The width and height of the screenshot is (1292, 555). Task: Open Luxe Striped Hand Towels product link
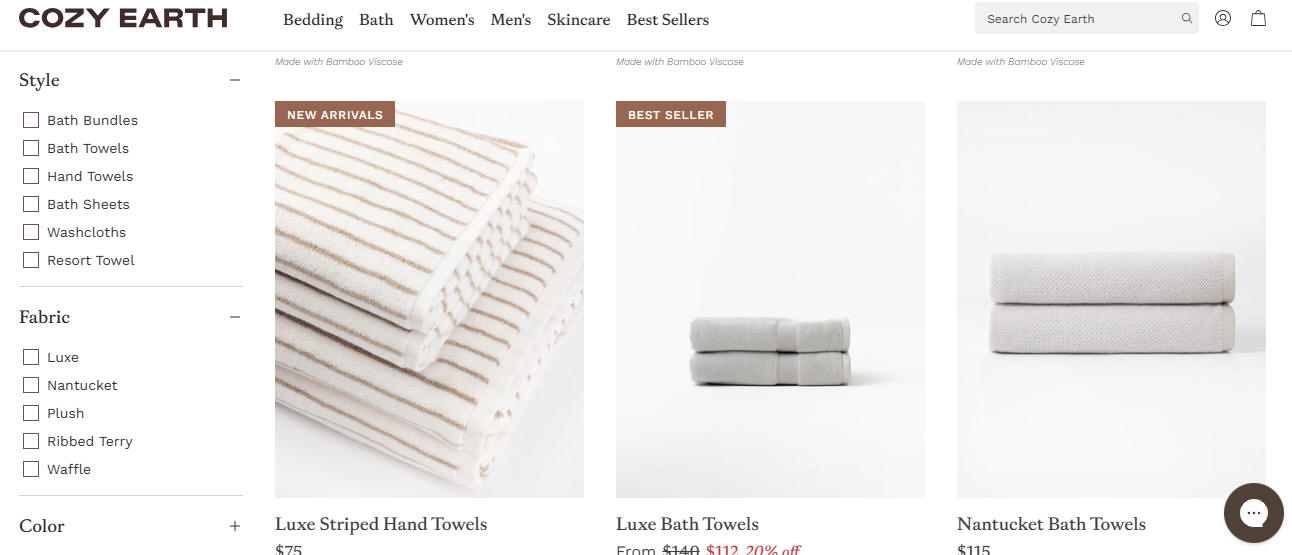[381, 524]
